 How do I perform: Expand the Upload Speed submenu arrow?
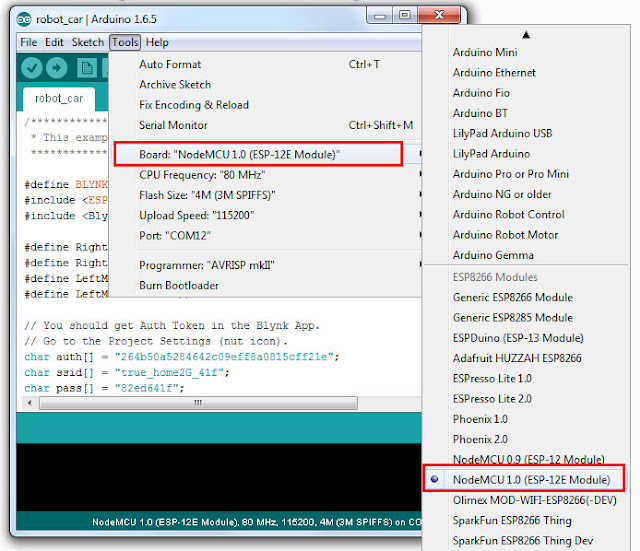420,215
